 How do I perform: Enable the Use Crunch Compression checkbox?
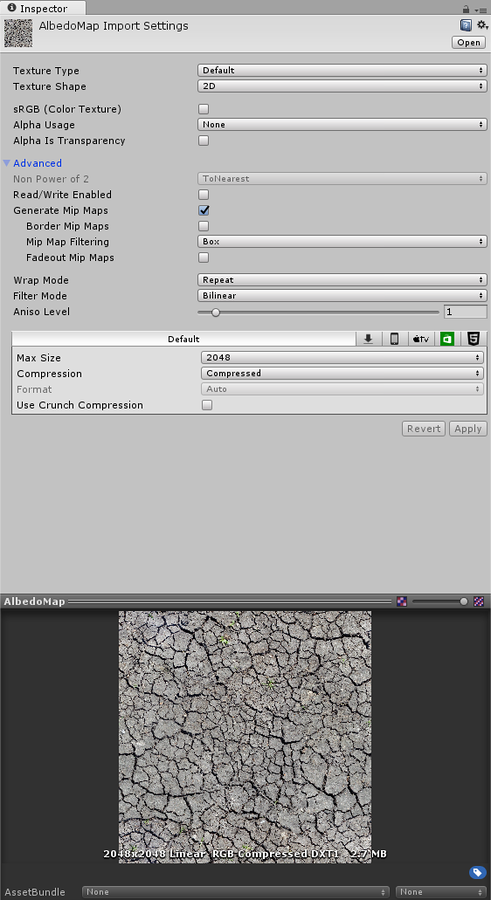pyautogui.click(x=207, y=405)
